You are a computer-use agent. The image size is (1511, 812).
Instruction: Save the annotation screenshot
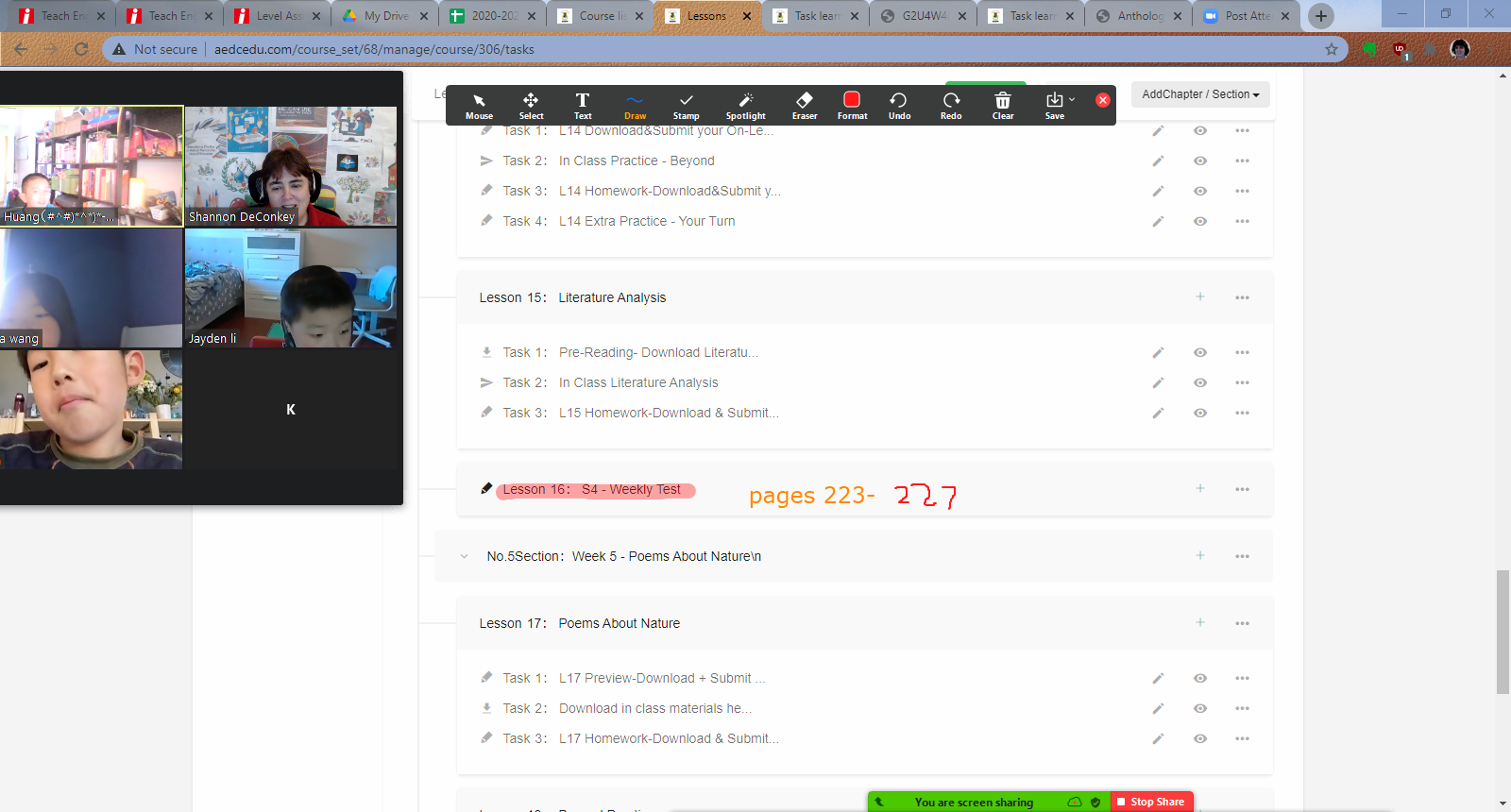1054,106
